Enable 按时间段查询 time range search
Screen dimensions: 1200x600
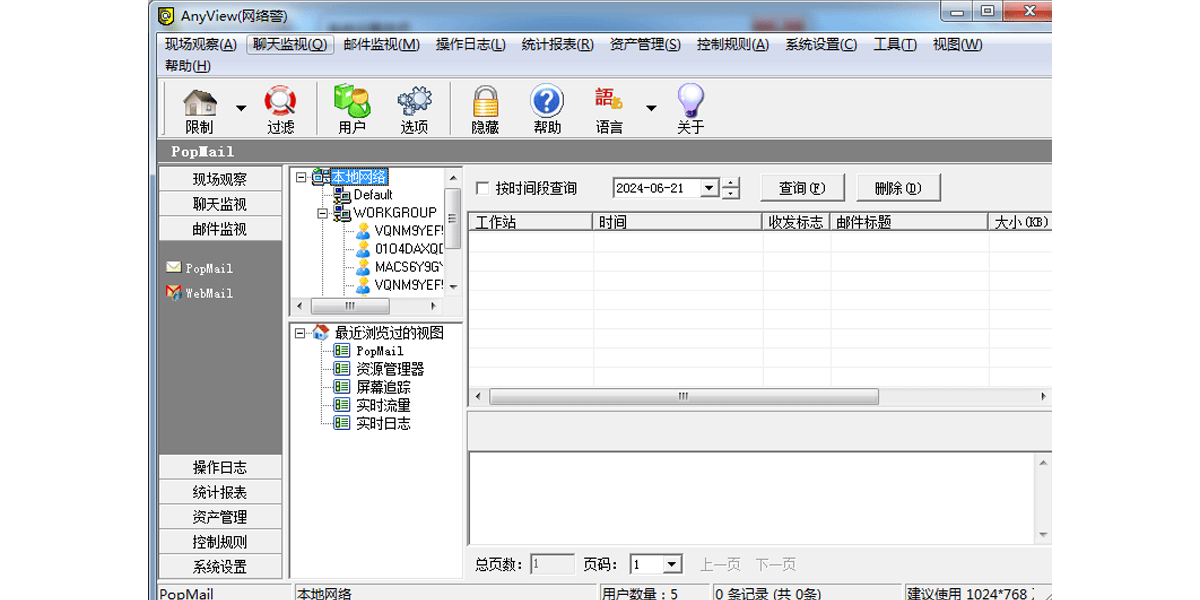[x=482, y=187]
